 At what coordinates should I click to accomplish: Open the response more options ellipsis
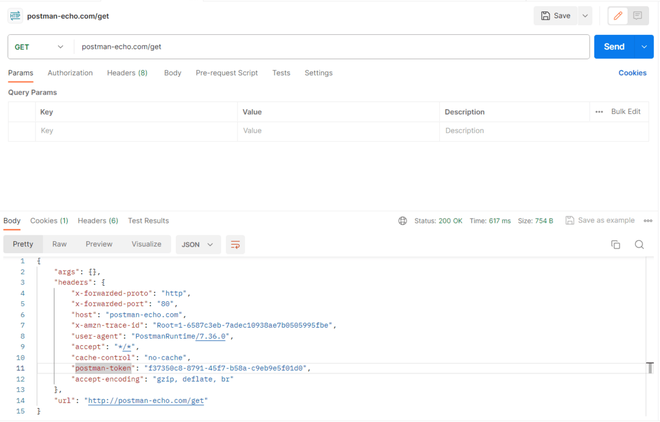pyautogui.click(x=648, y=221)
